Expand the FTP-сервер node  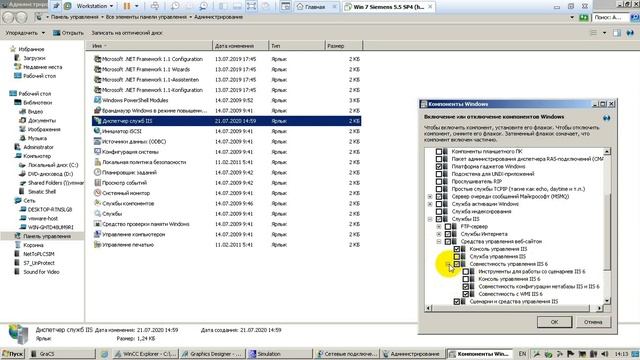[439, 227]
